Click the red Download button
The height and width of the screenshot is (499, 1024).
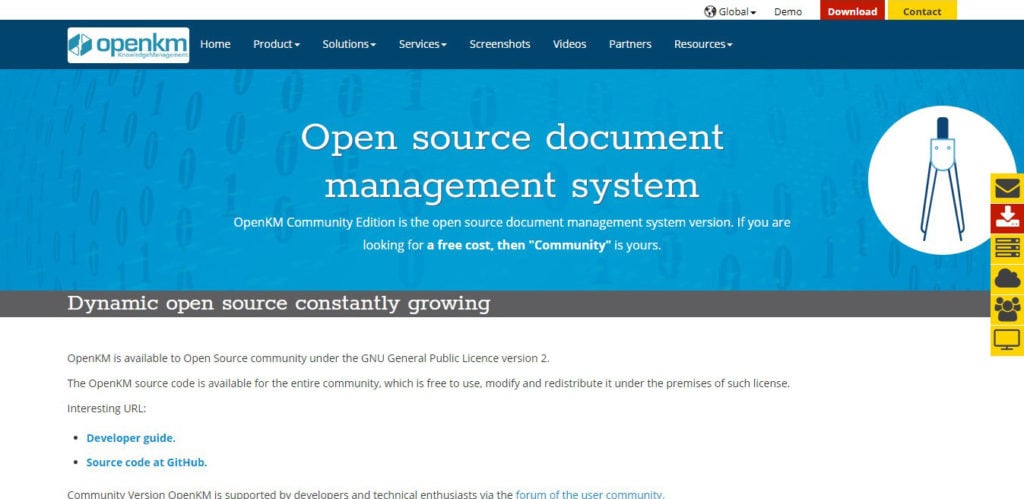[x=852, y=10]
